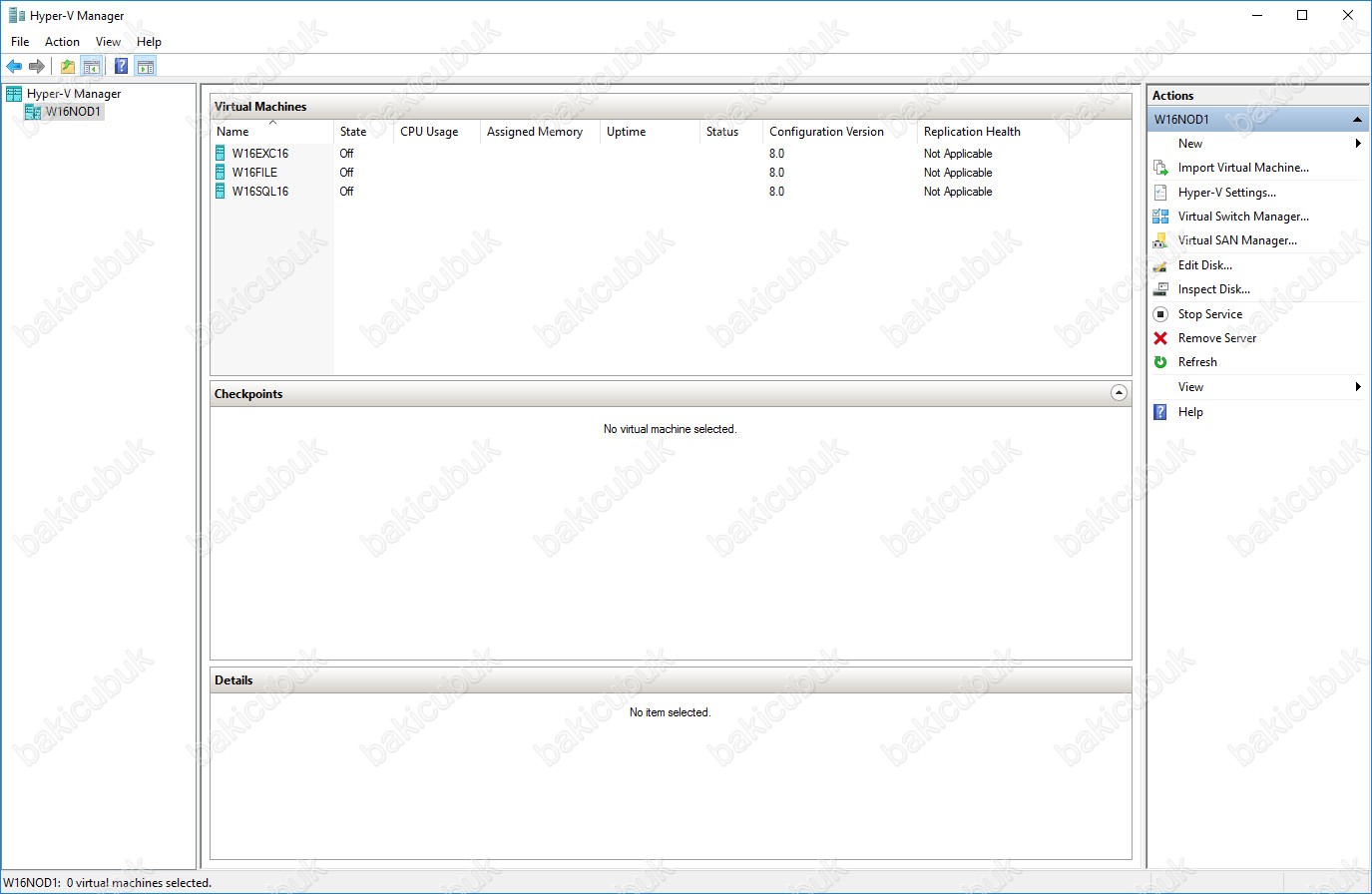1372x894 pixels.
Task: Click the blue Help toolbar icon
Action: click(121, 67)
